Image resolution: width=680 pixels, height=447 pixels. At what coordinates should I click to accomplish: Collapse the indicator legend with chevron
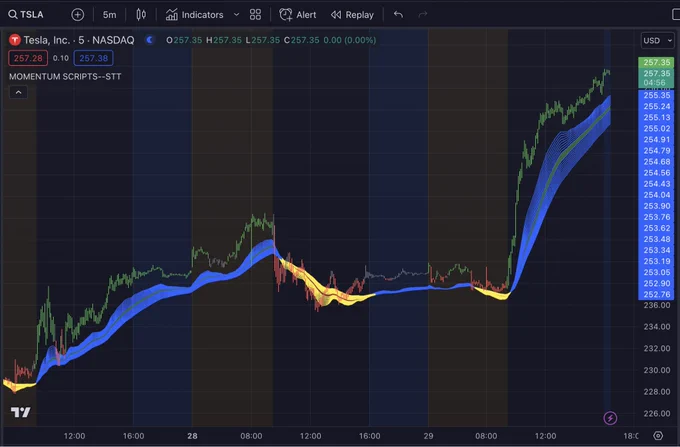pos(18,92)
